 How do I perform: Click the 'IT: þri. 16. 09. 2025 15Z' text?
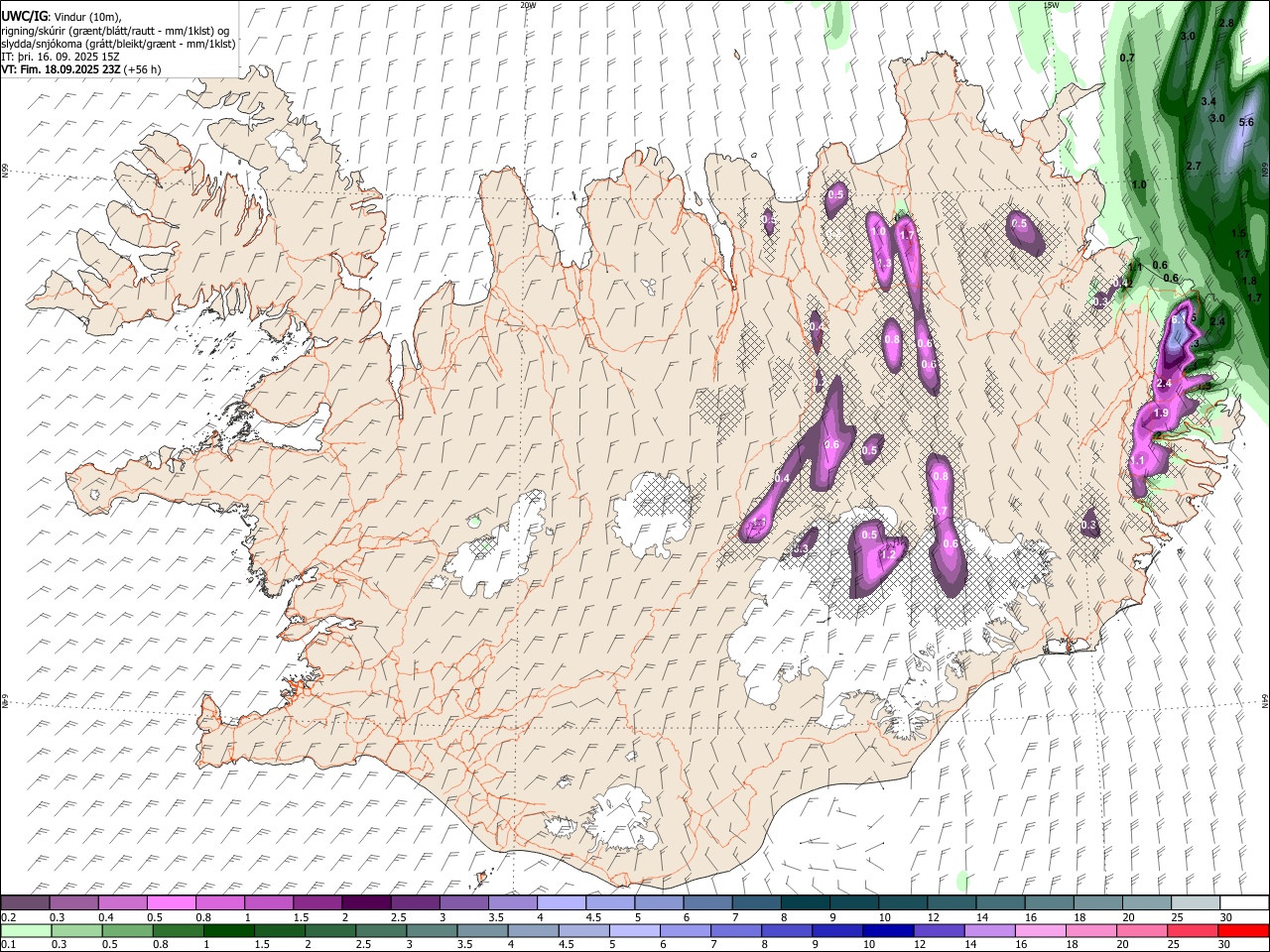[x=61, y=57]
